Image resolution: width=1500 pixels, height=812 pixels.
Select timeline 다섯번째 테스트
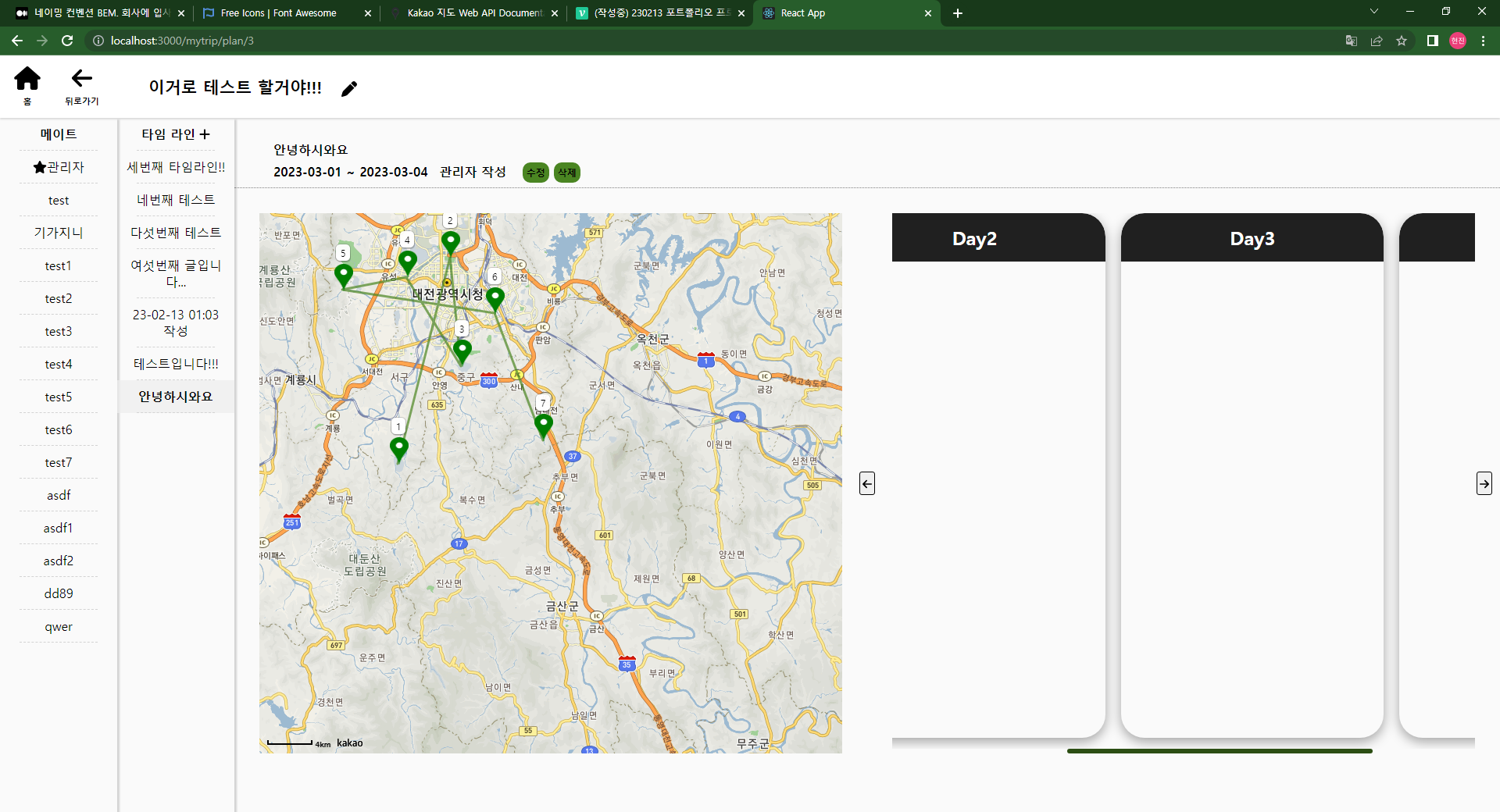coord(176,233)
